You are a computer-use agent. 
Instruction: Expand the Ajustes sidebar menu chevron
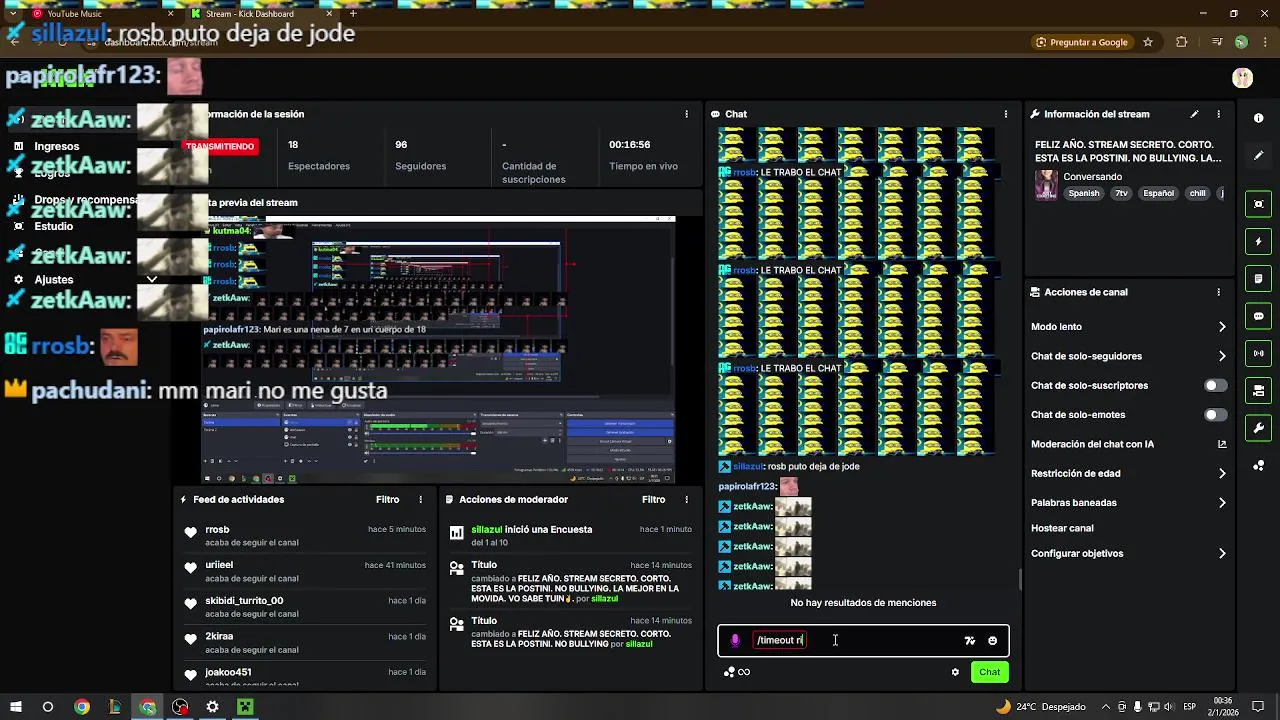(152, 280)
